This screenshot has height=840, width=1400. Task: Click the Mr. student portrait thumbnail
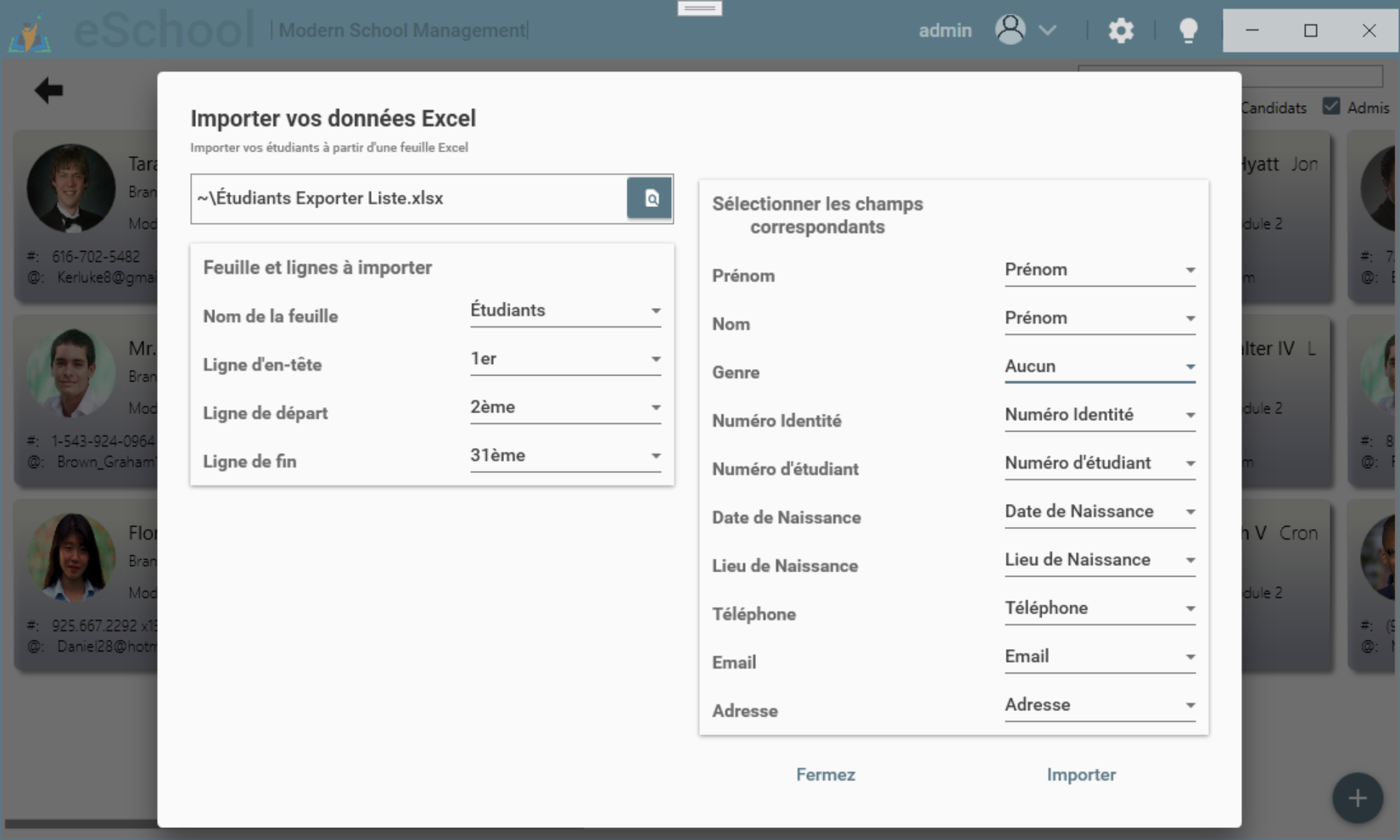[x=70, y=372]
